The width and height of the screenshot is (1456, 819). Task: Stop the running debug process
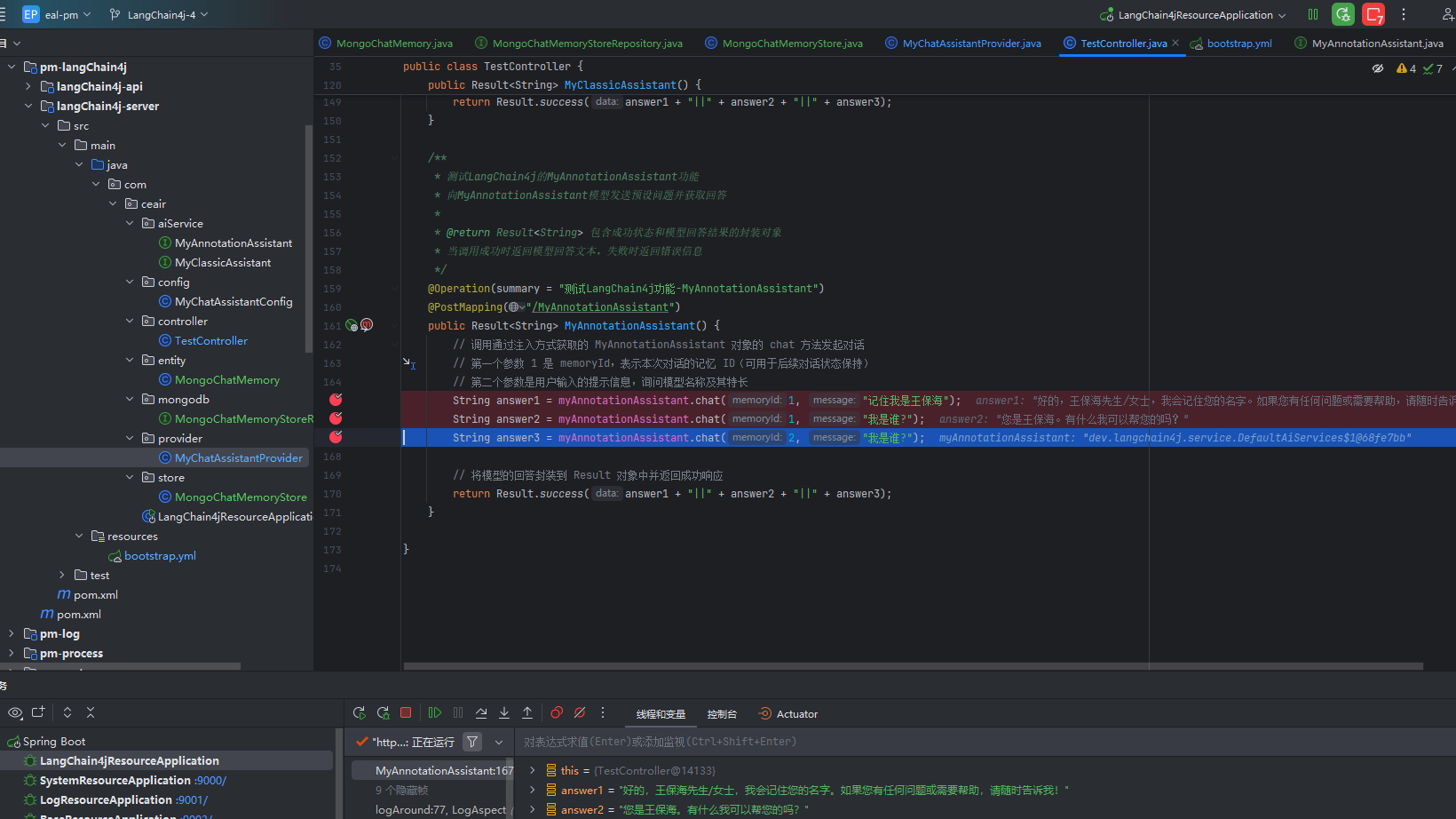[x=406, y=712]
